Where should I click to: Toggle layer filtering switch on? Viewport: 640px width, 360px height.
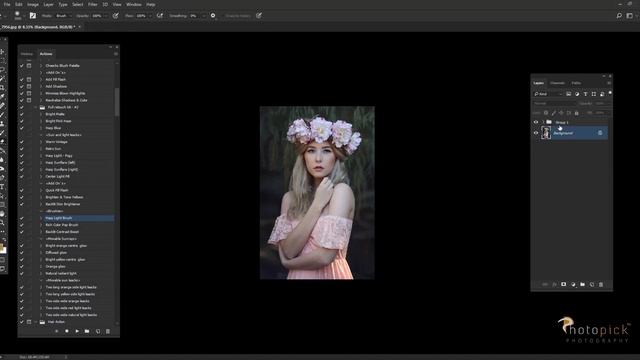(x=610, y=93)
